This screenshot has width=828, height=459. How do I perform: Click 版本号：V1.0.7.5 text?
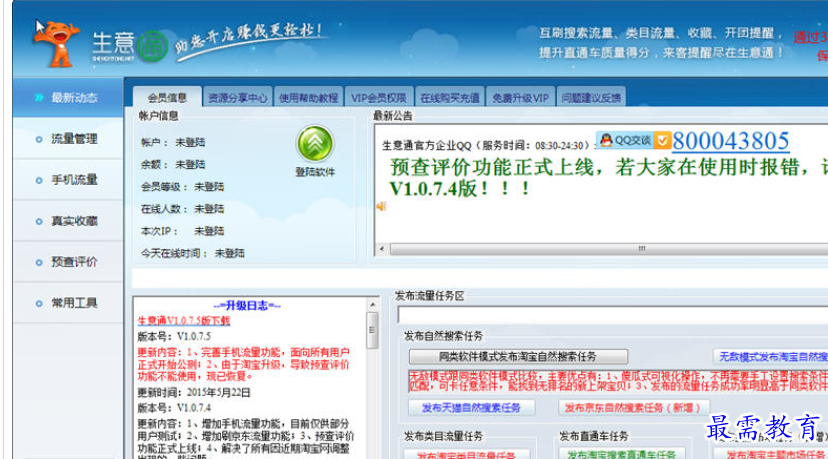(174, 336)
